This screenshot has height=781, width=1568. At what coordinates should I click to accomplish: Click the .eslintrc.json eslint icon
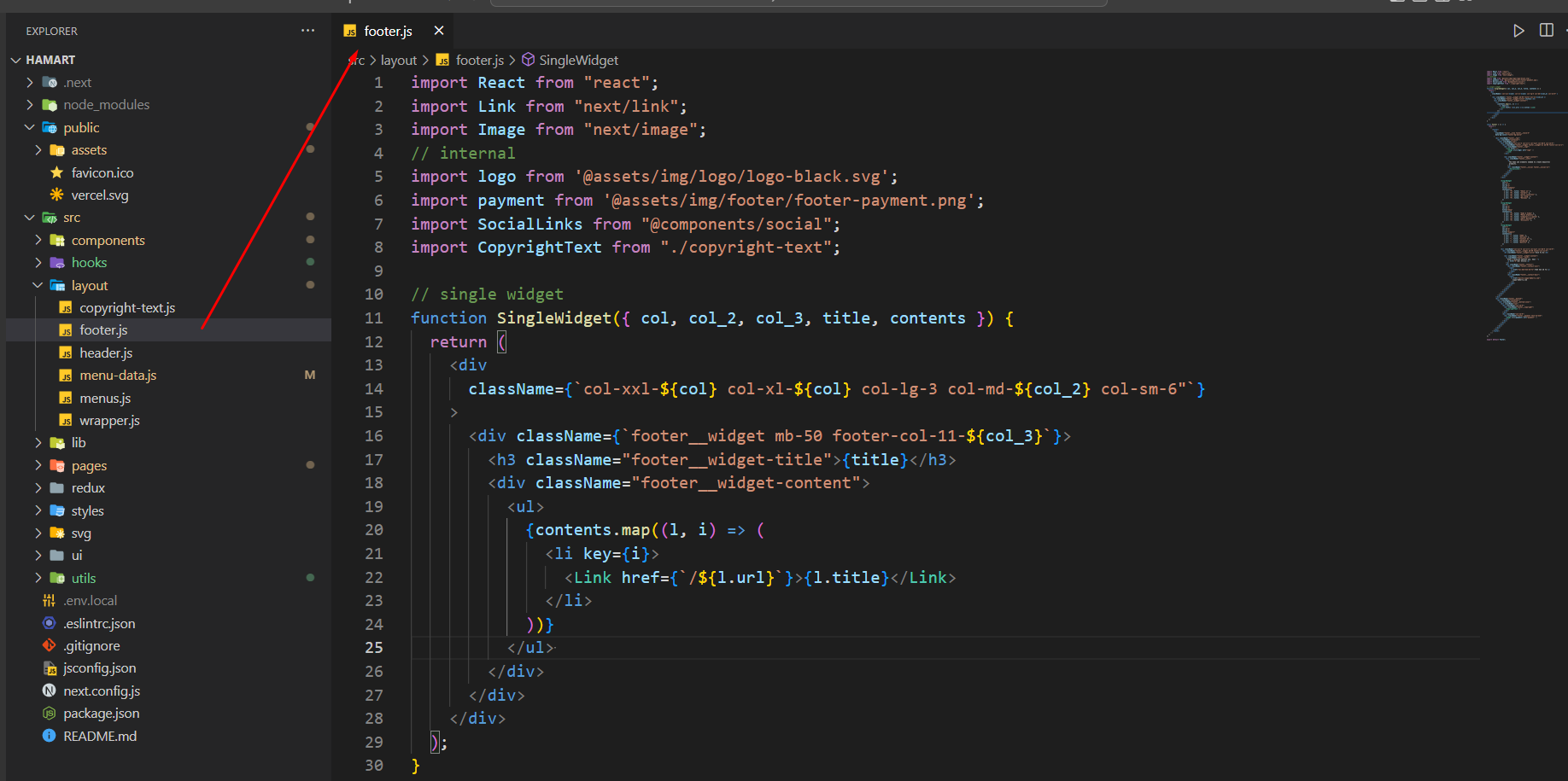click(x=49, y=623)
